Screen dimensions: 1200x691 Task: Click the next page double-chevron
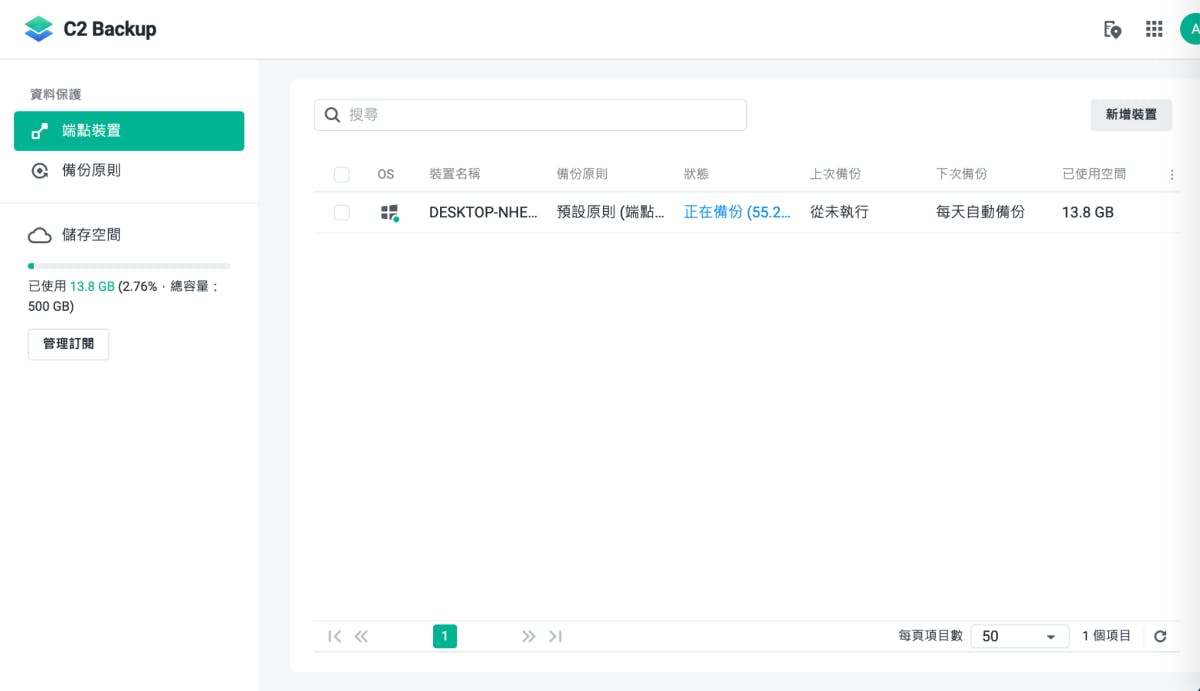coord(528,636)
